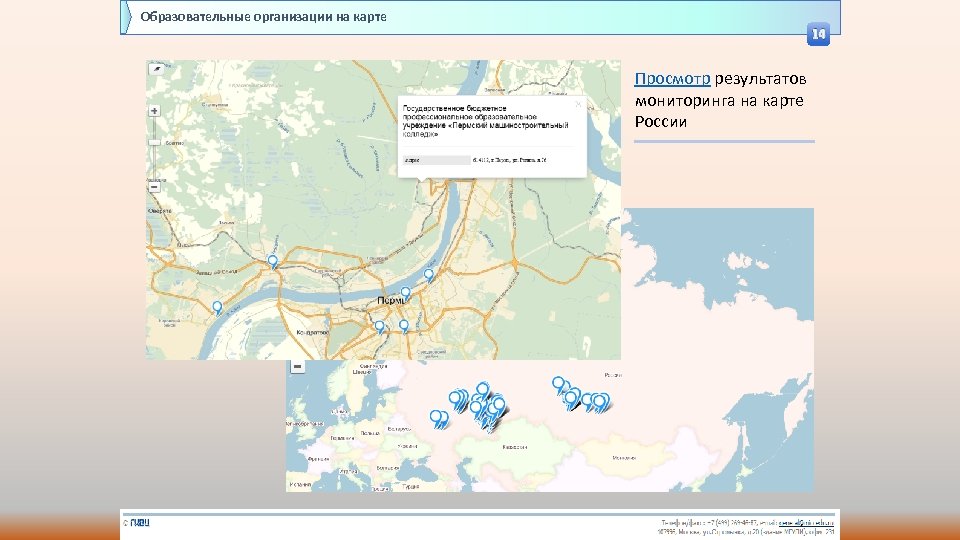The height and width of the screenshot is (540, 960).
Task: Click the "Монголия" label on the Russia map
Action: (x=624, y=458)
